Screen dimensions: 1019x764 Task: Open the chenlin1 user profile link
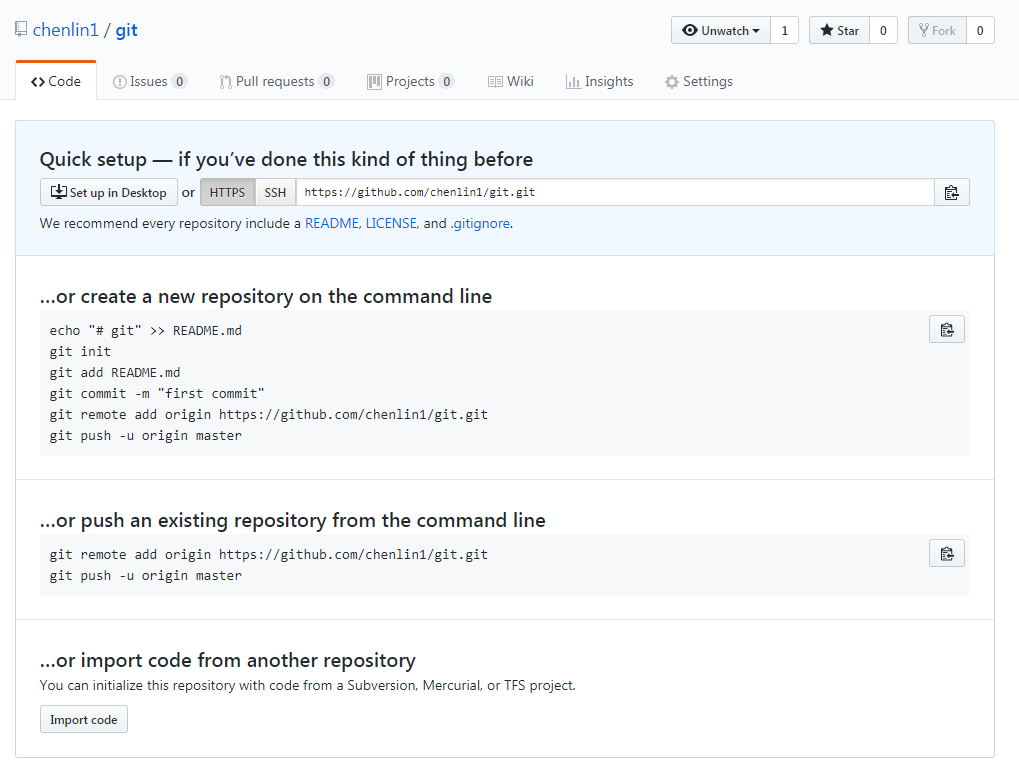(66, 30)
